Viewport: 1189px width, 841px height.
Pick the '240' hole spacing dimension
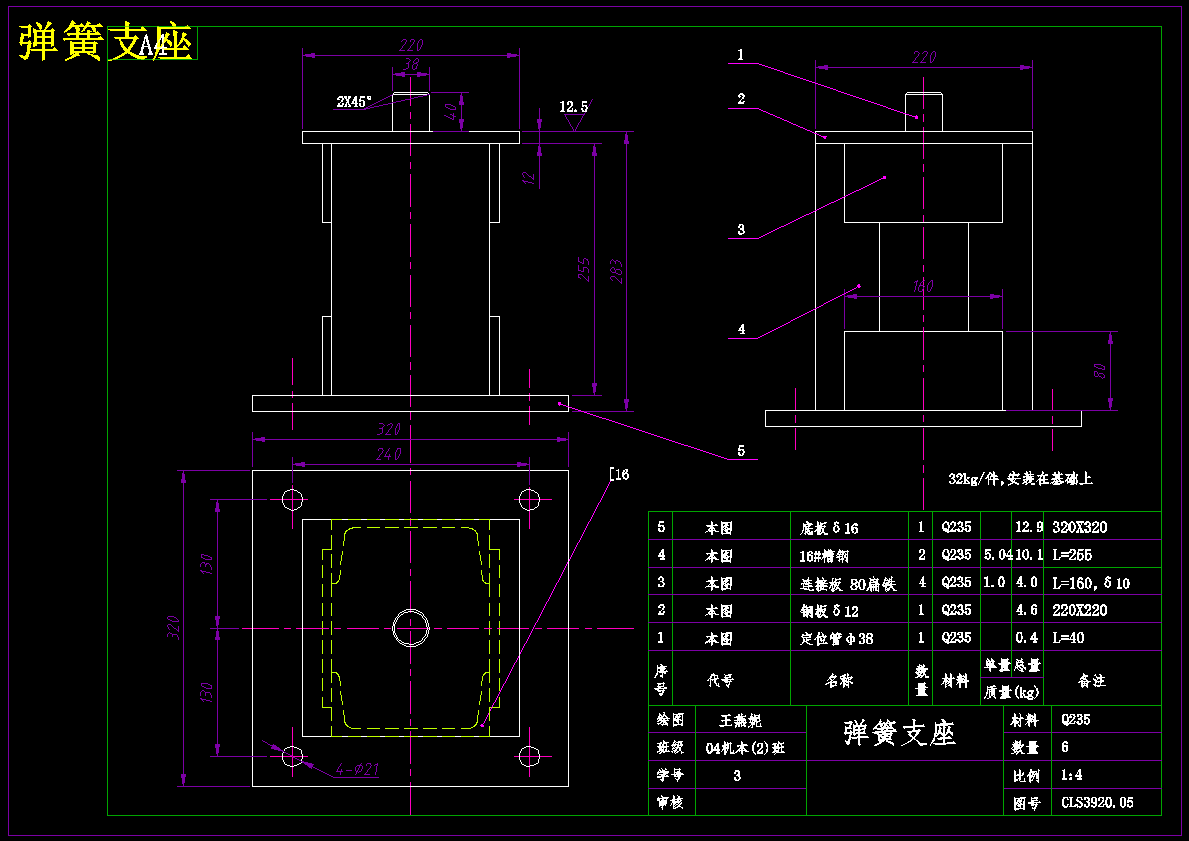tap(388, 454)
